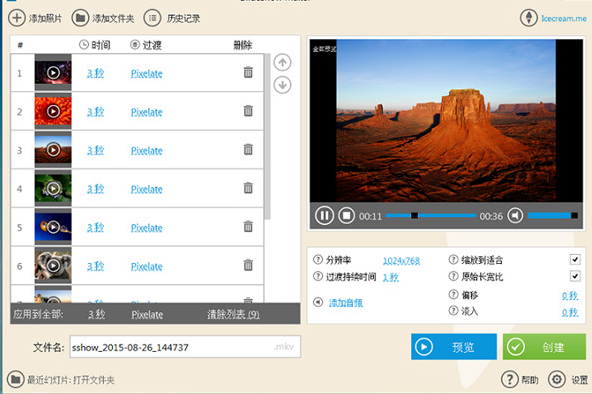Show help for fade-in (淡入)
The width and height of the screenshot is (592, 394).
[453, 311]
